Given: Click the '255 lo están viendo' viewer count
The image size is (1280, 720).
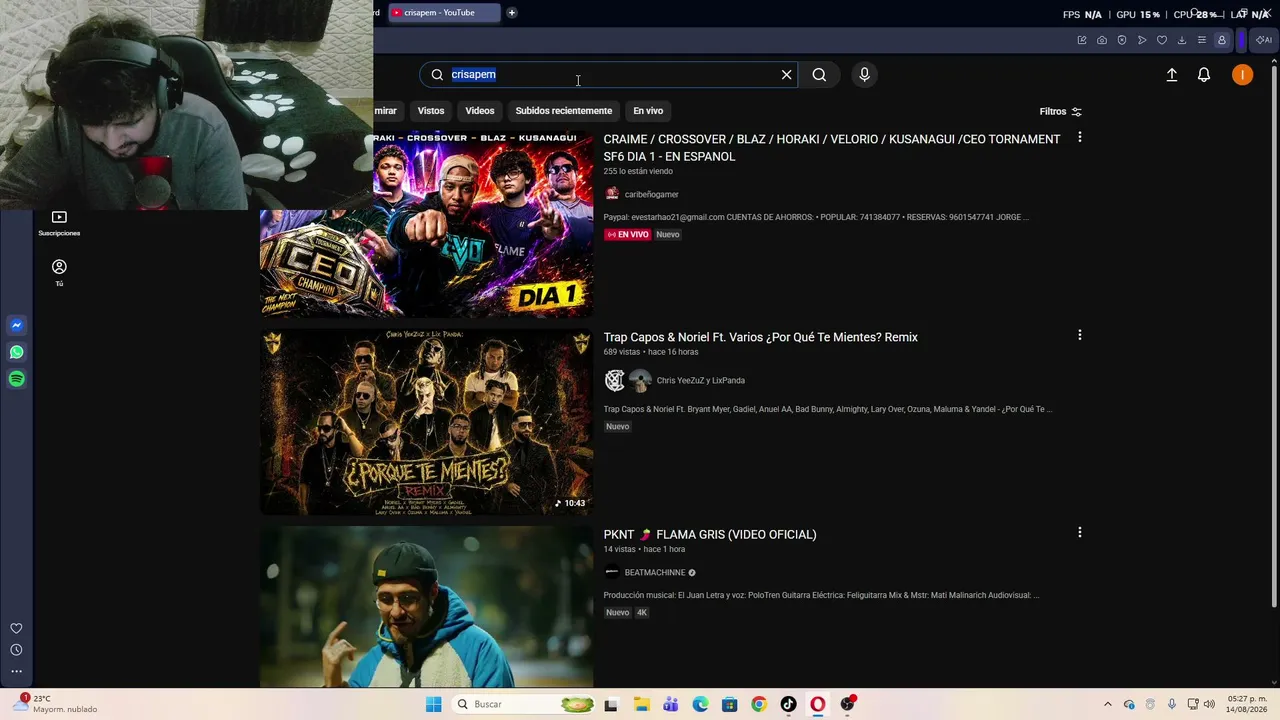Looking at the screenshot, I should pyautogui.click(x=638, y=172).
